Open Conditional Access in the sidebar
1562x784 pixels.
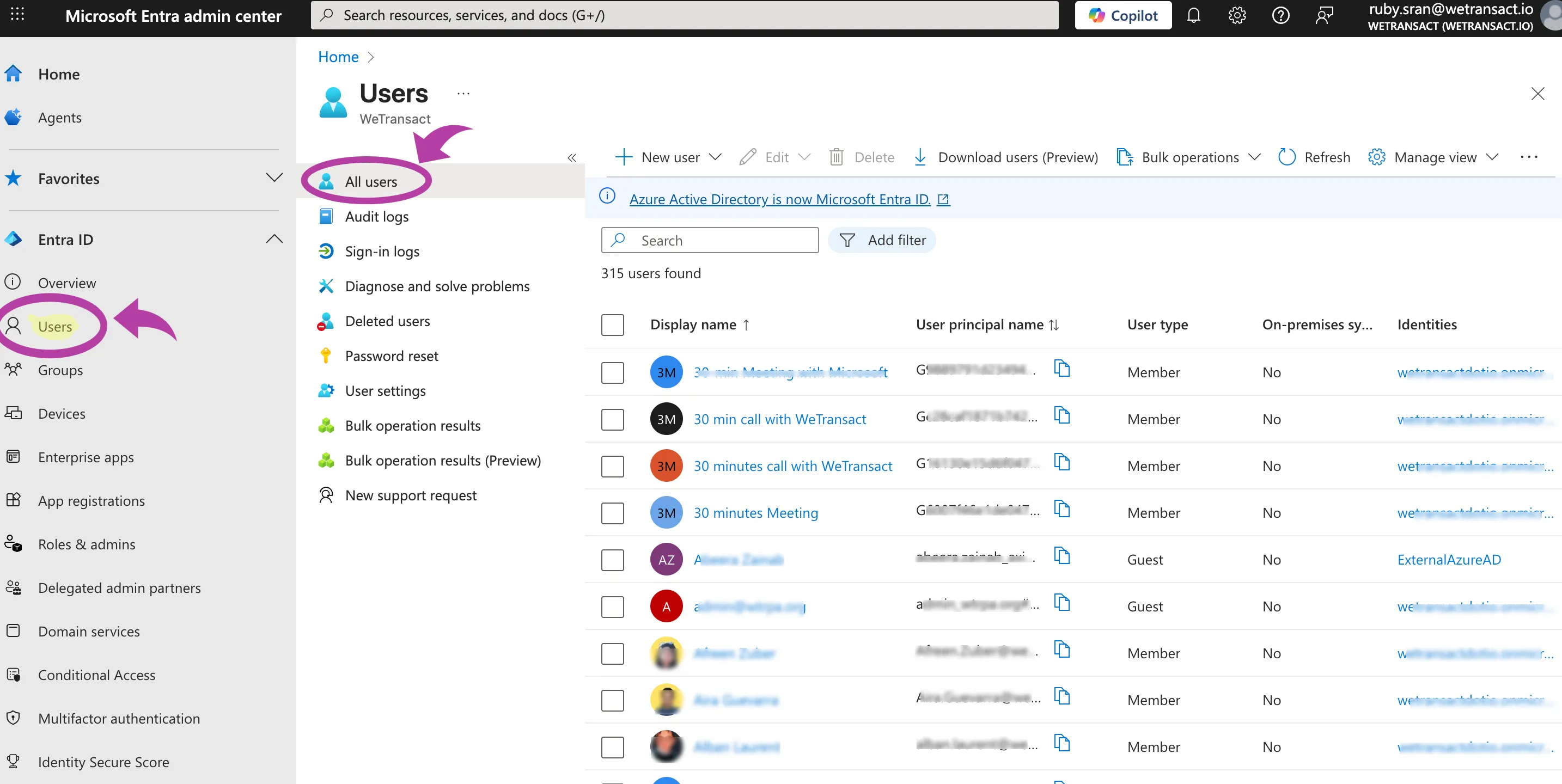(x=96, y=676)
